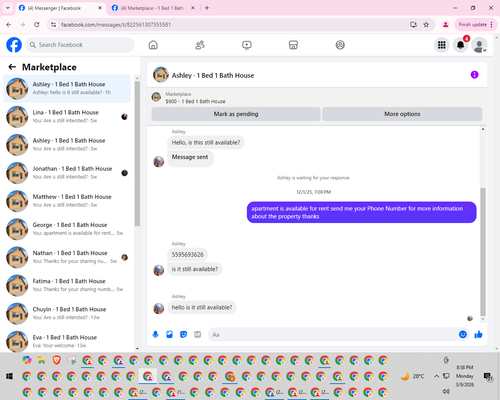Open the Facebook menu grid icon
The image size is (500, 400).
tap(442, 45)
